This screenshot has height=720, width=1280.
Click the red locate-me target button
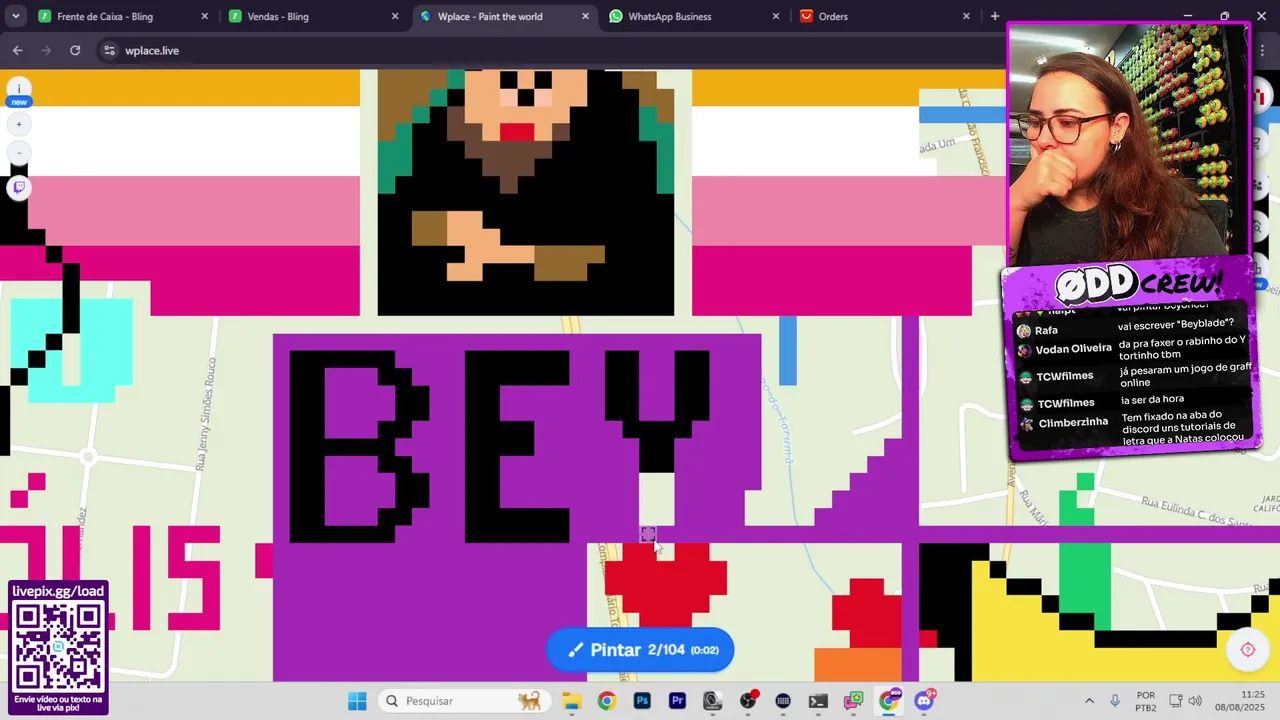click(1247, 650)
